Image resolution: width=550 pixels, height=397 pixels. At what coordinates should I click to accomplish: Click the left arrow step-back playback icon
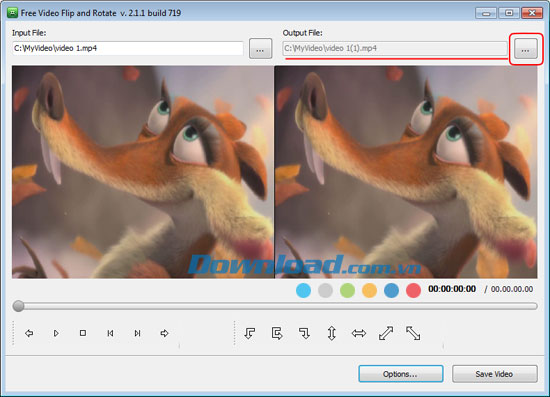click(x=29, y=333)
